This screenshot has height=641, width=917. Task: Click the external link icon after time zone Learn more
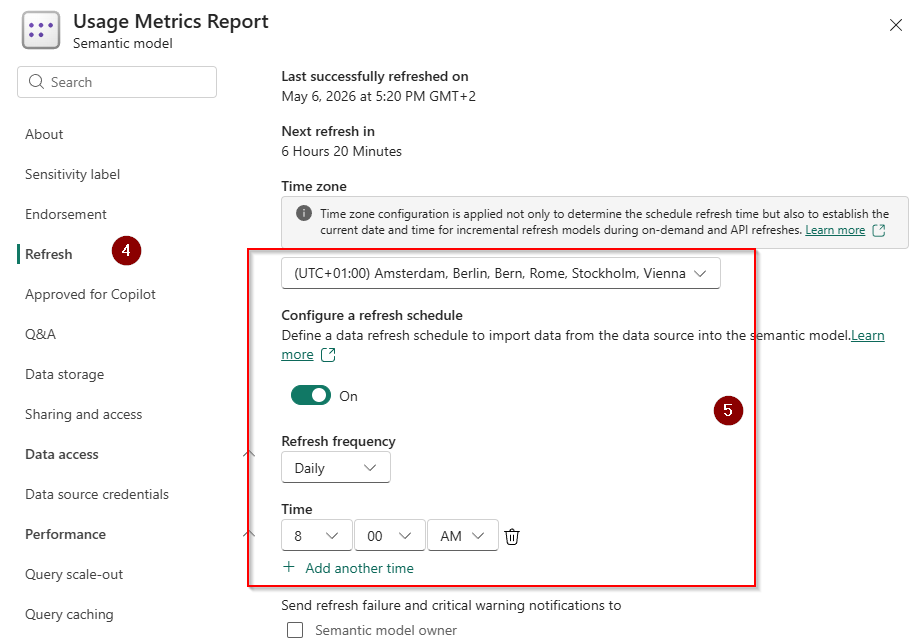pyautogui.click(x=878, y=230)
